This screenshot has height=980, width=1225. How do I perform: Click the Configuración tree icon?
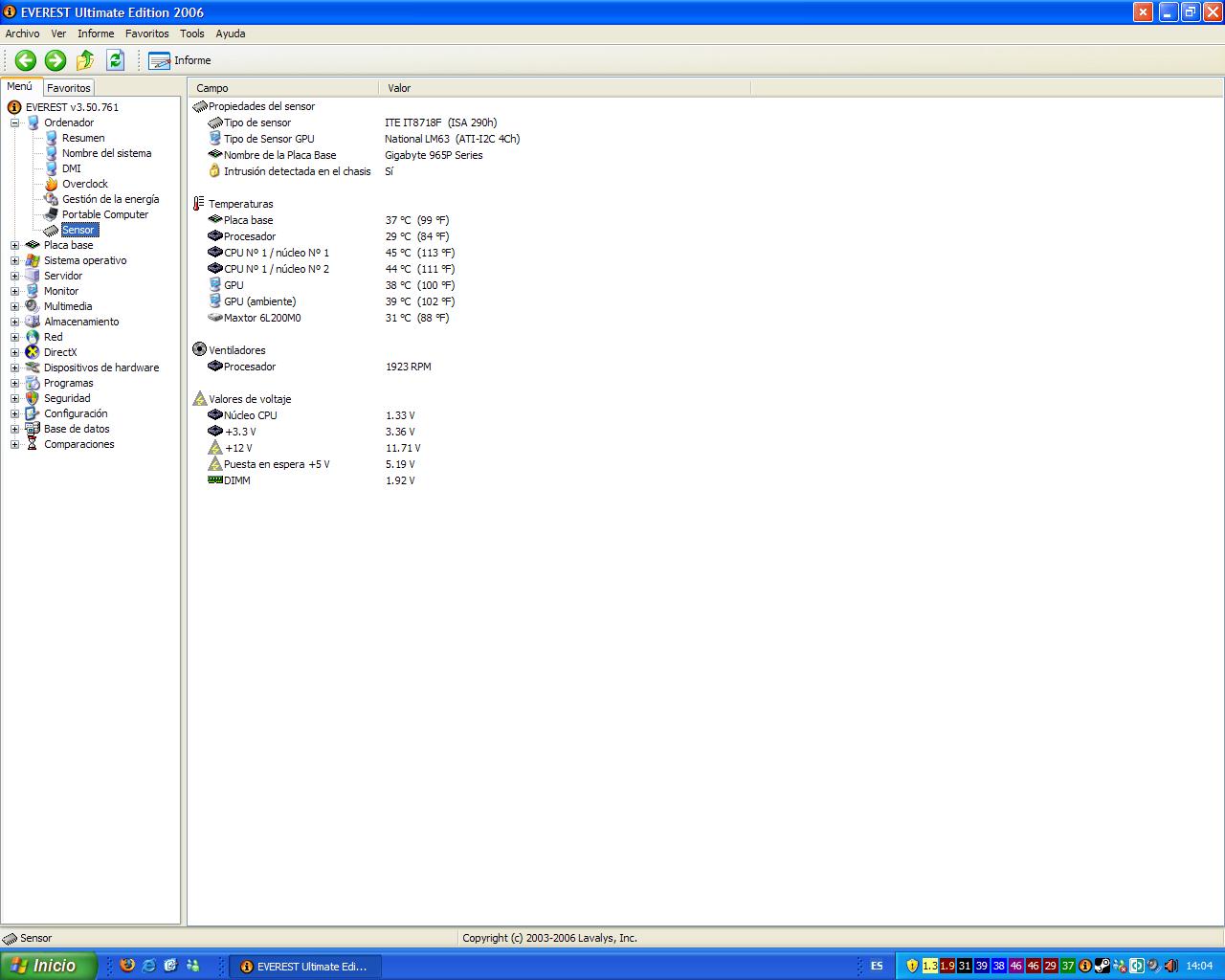(33, 413)
